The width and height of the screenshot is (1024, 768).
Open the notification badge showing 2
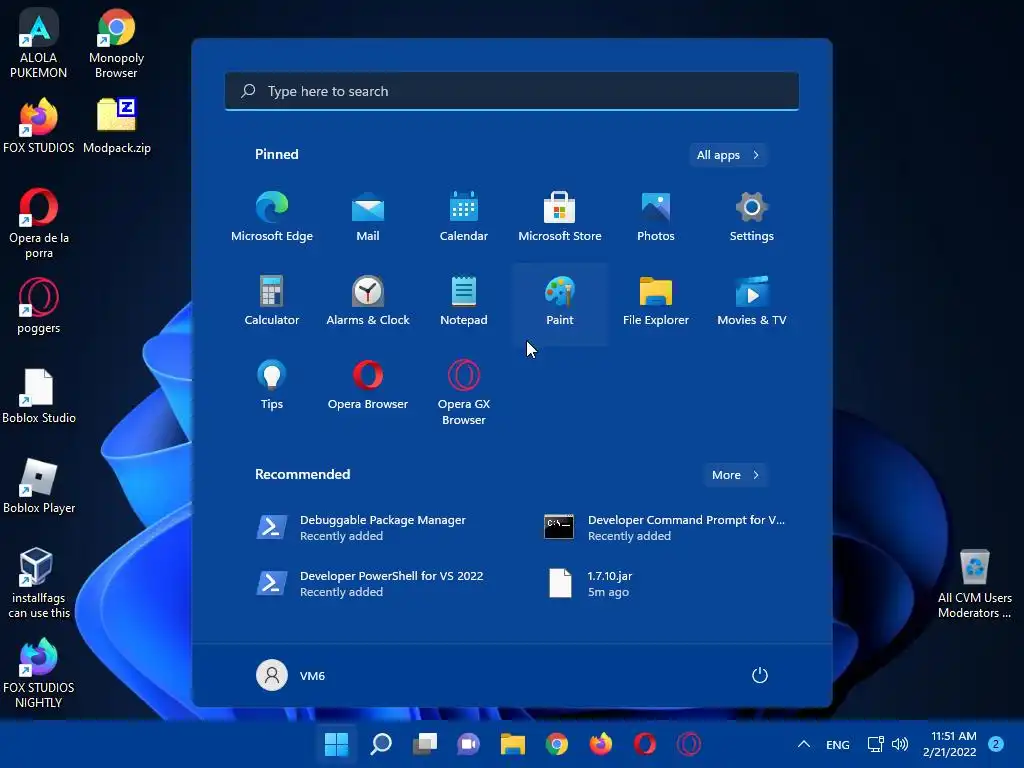(x=996, y=744)
